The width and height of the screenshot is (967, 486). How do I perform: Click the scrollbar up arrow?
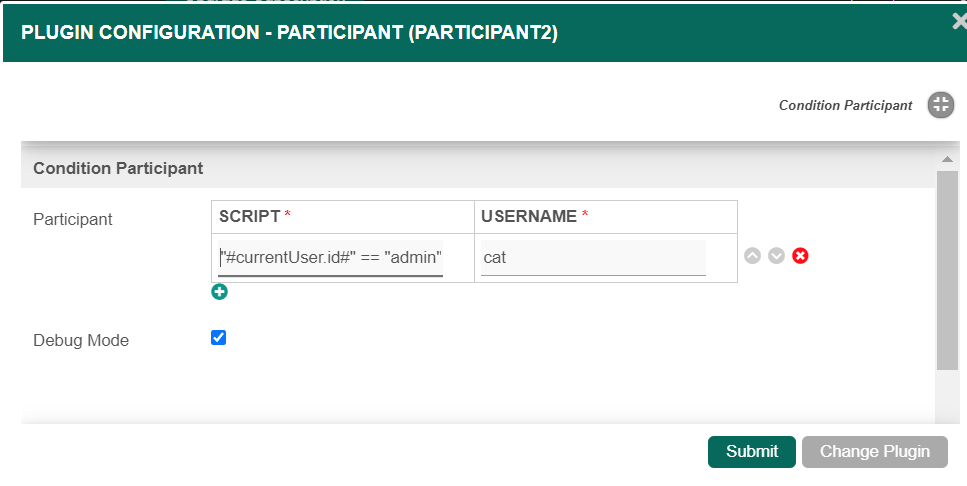pyautogui.click(x=946, y=160)
